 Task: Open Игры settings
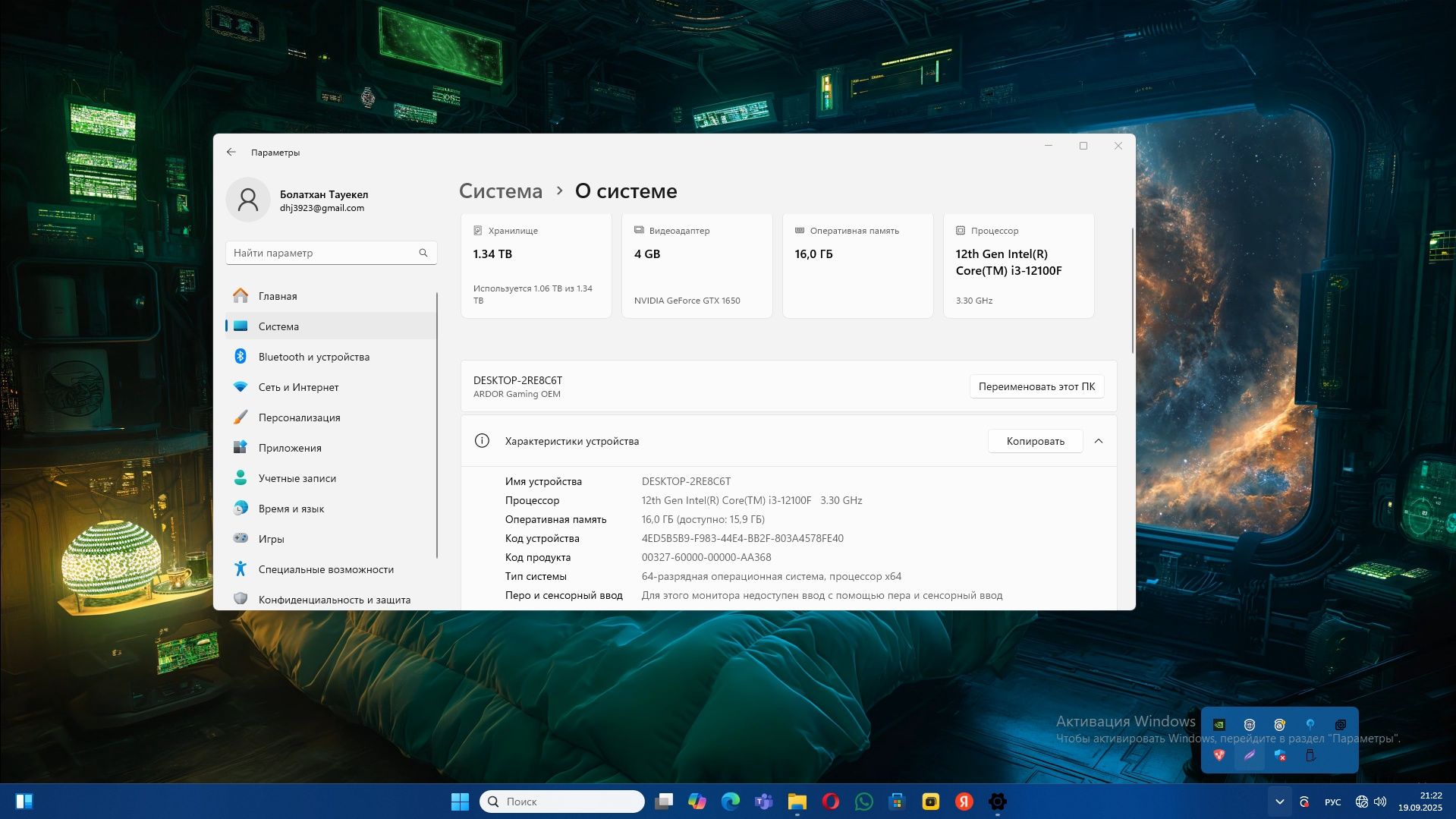pyautogui.click(x=331, y=539)
